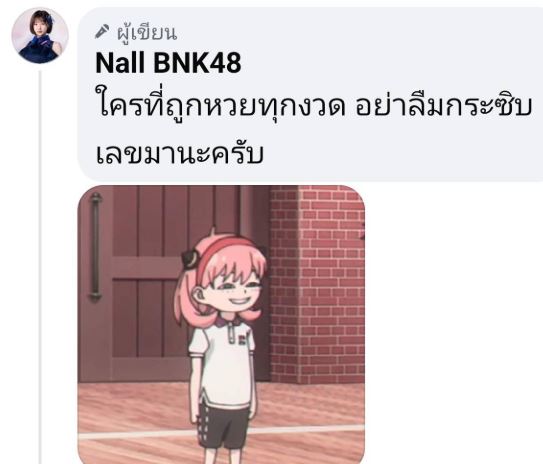Click the door handle in the attached image
543x464 pixels.
click(95, 246)
